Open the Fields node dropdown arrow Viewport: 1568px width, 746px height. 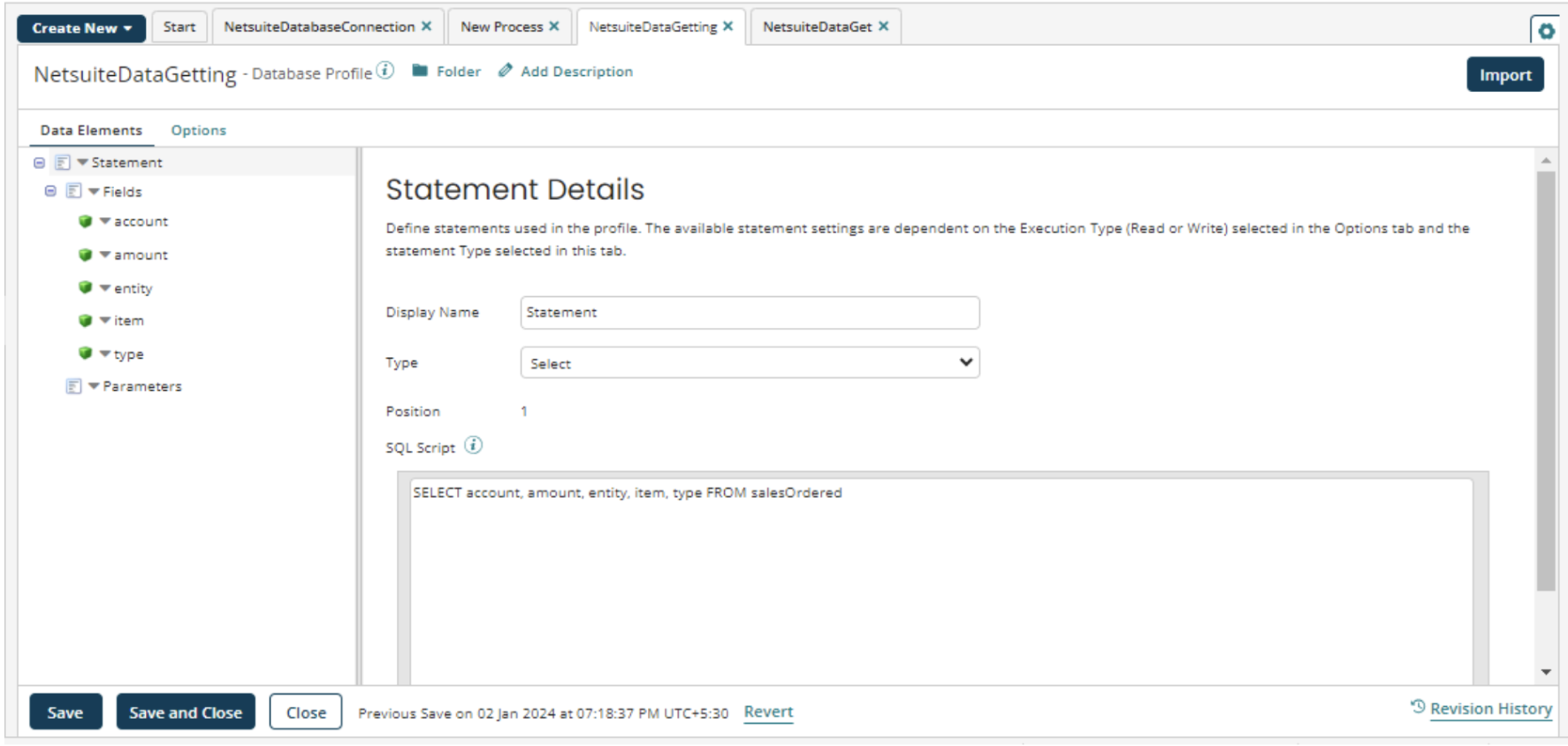coord(94,191)
